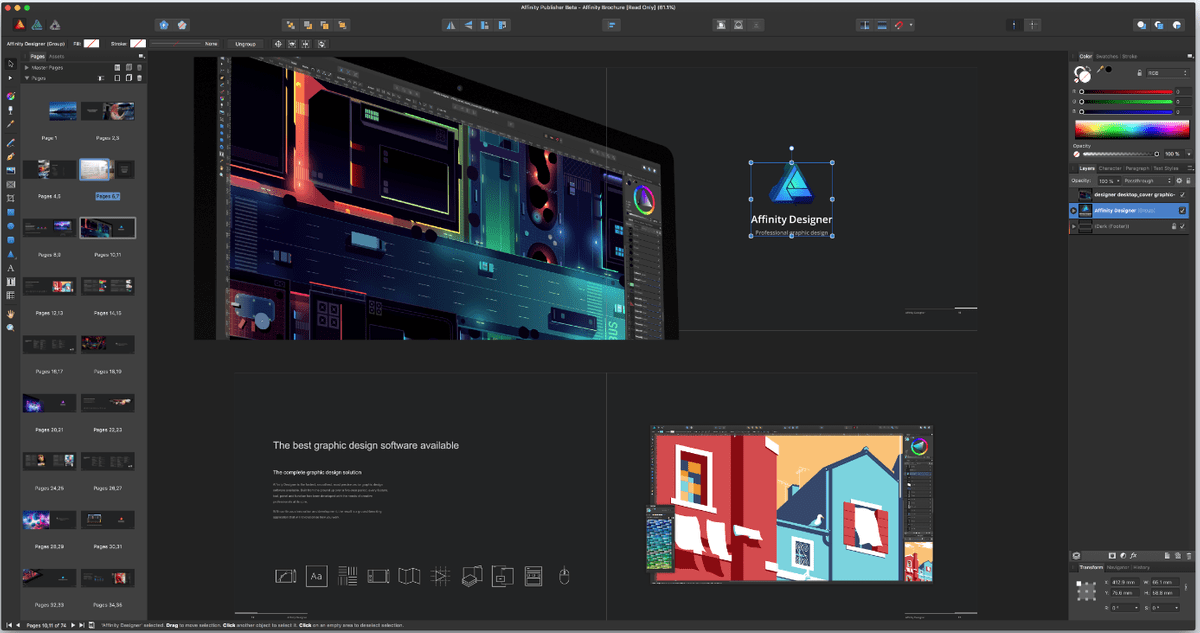This screenshot has width=1200, height=633.
Task: Select the Node tool
Action: coord(11,78)
